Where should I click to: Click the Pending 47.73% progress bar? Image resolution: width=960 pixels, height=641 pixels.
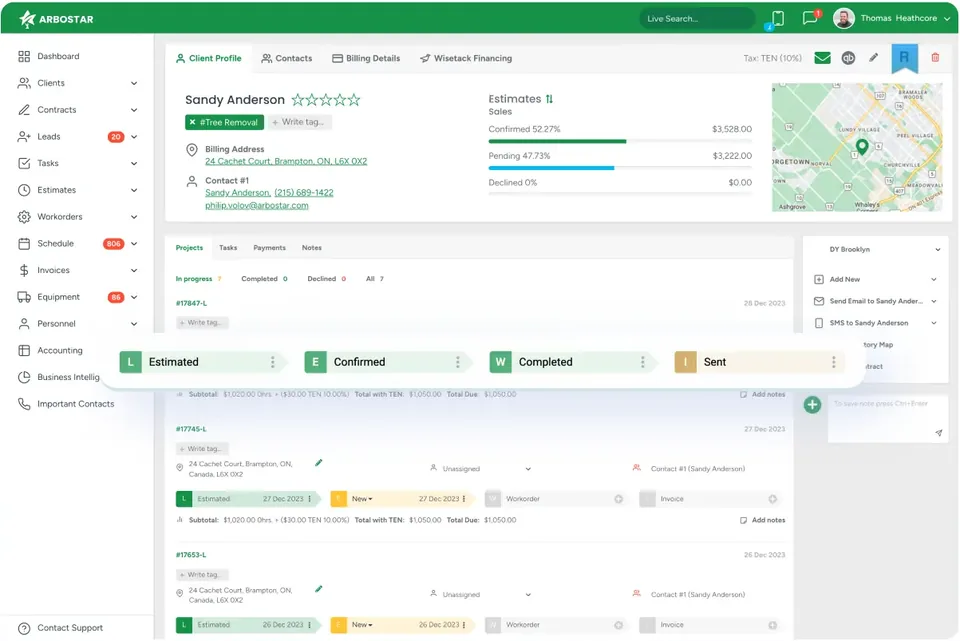(x=620, y=168)
